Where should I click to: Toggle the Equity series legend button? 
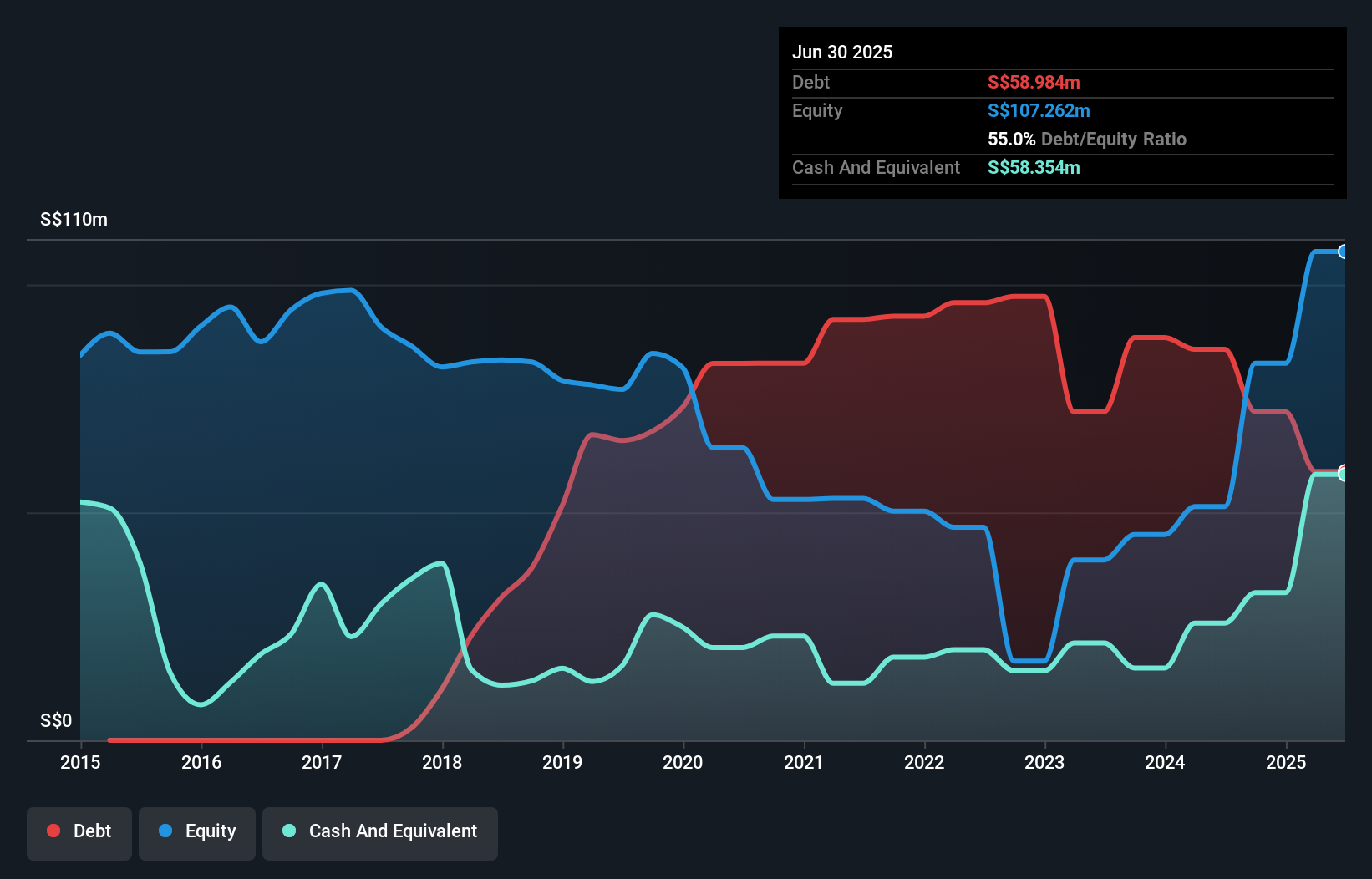point(197,833)
